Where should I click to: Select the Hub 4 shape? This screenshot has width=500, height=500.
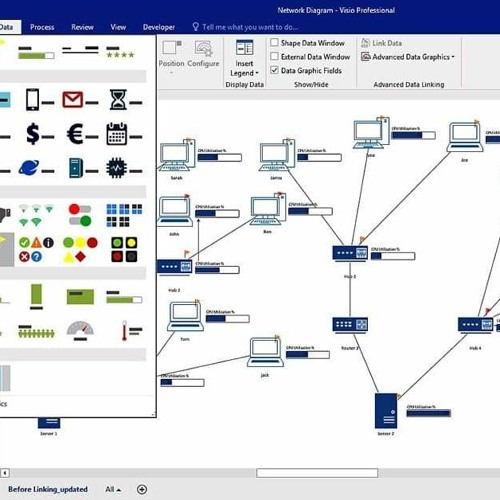[475, 325]
